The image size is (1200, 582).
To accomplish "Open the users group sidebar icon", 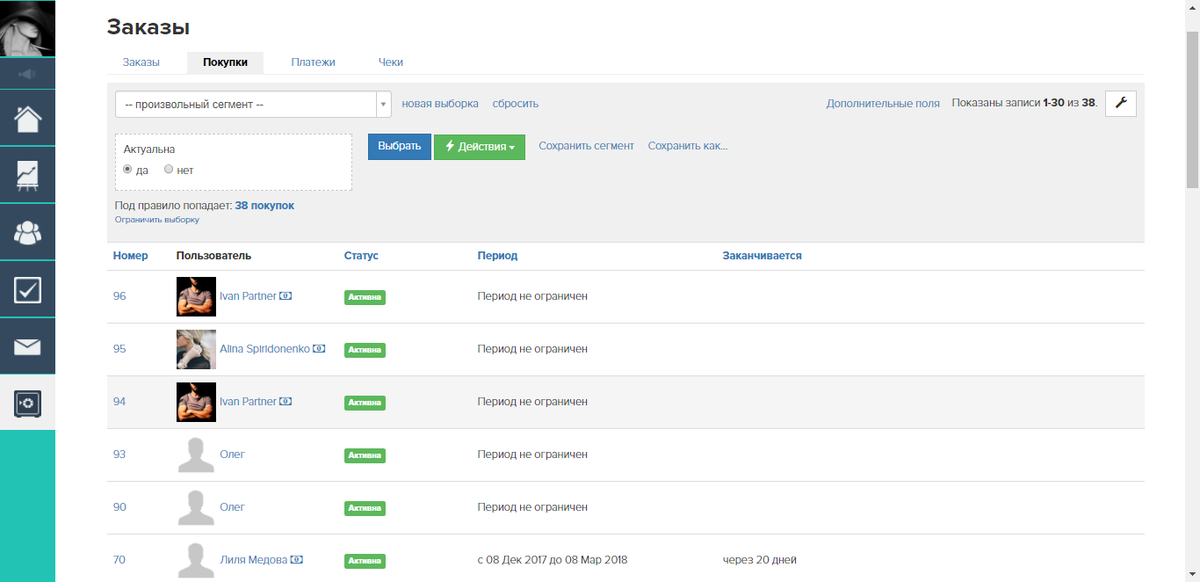I will pos(27,232).
